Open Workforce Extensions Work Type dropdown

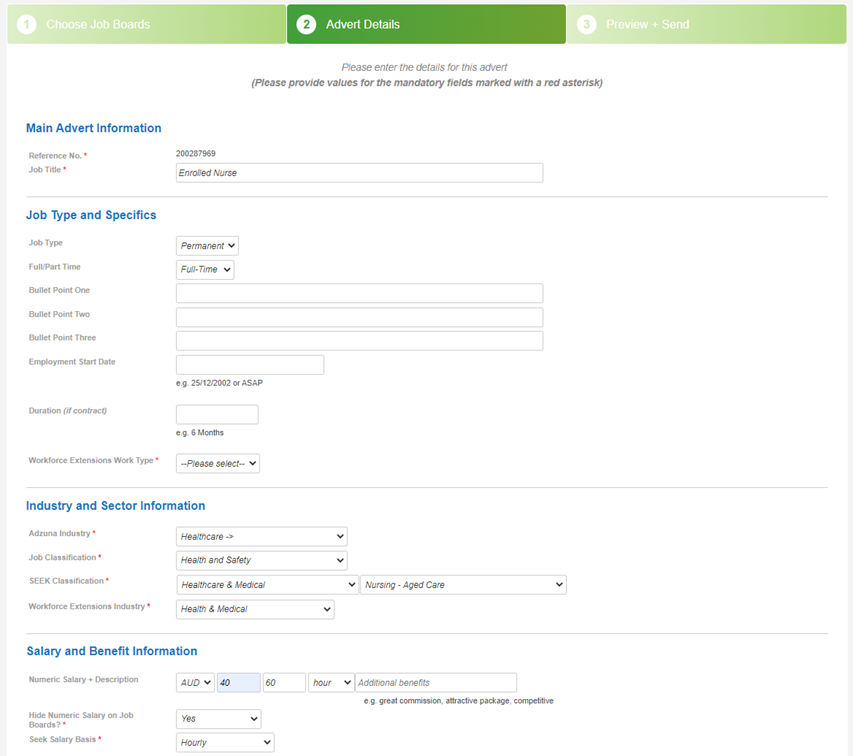pos(218,464)
